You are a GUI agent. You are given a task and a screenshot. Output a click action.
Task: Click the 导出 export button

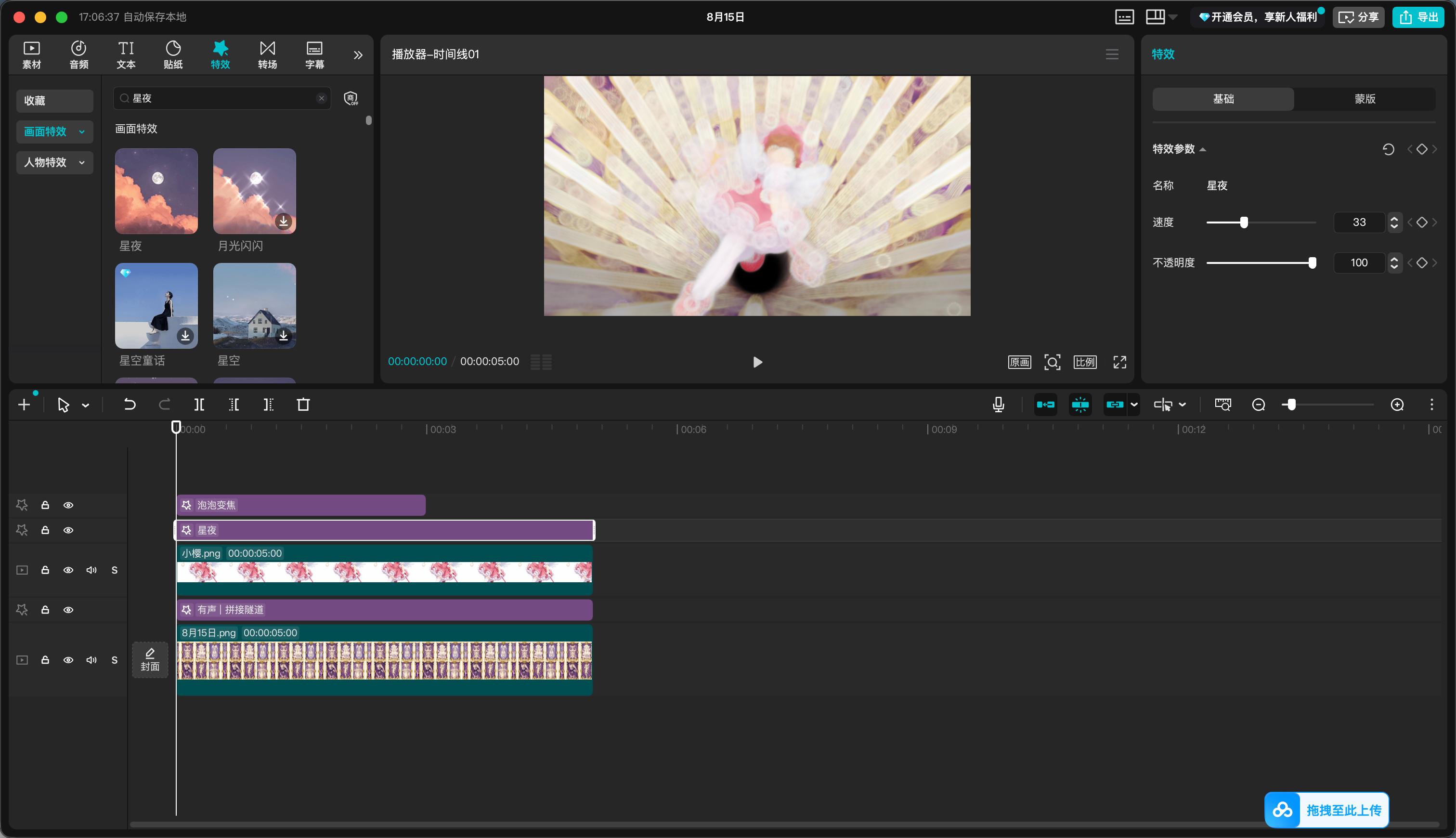(x=1418, y=17)
